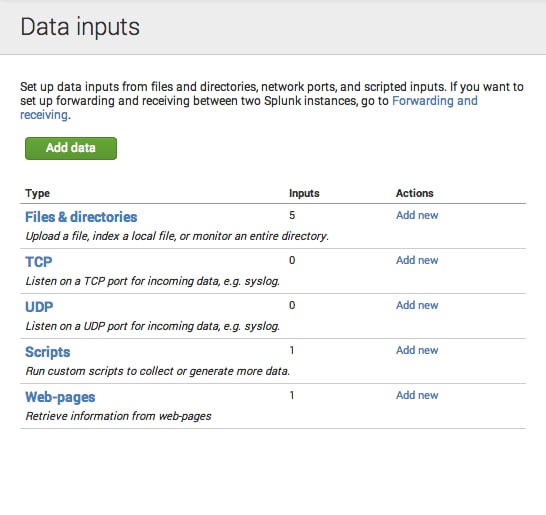Click the Actions column header
Screen dimensions: 546x515
pos(414,193)
